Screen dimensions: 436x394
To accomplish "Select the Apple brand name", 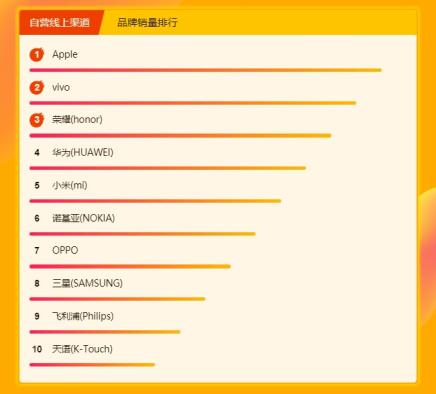I will click(x=65, y=54).
